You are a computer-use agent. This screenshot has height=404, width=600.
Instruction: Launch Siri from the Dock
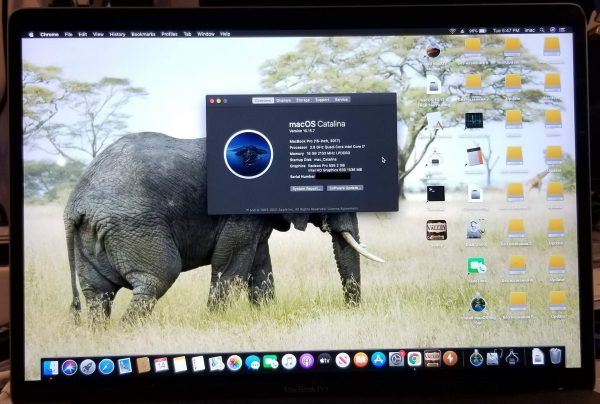[x=70, y=367]
